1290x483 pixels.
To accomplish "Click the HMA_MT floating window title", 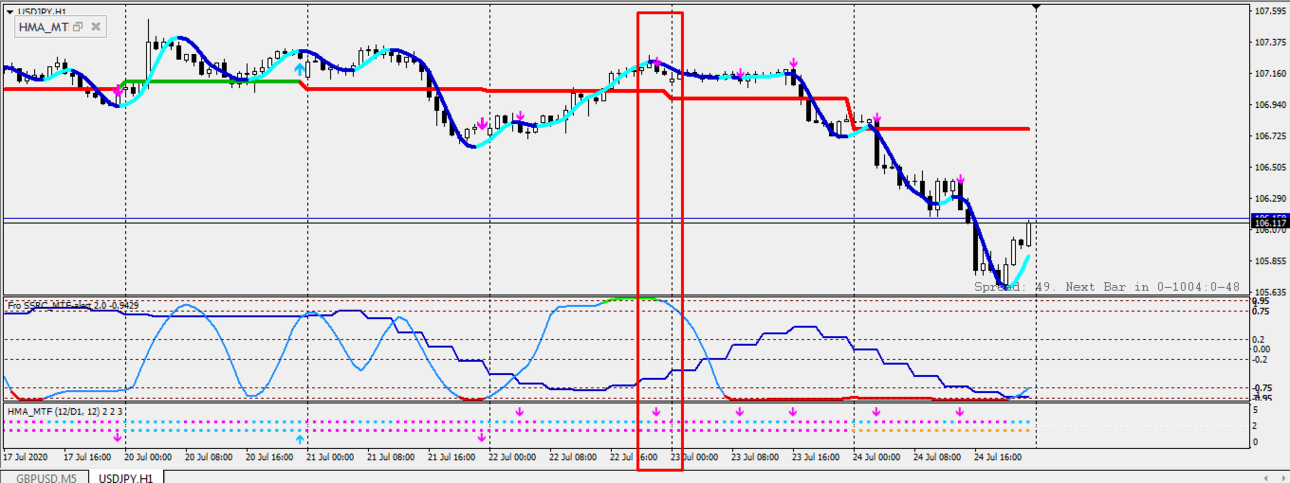I will 42,28.
